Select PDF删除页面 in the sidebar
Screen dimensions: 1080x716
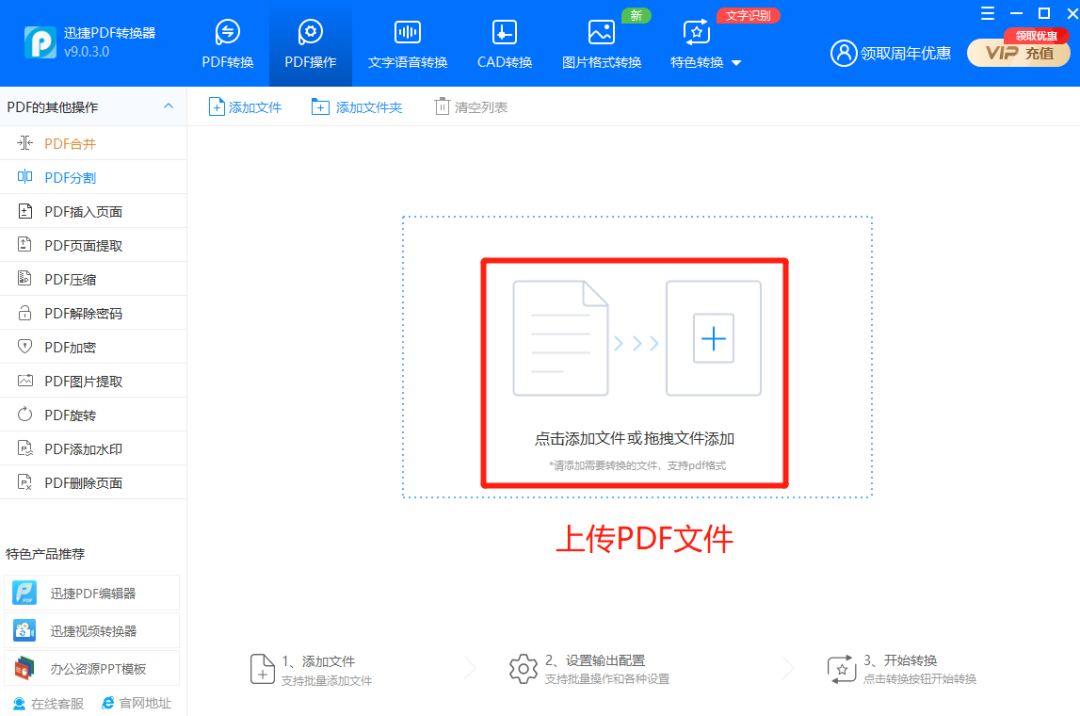click(x=93, y=483)
